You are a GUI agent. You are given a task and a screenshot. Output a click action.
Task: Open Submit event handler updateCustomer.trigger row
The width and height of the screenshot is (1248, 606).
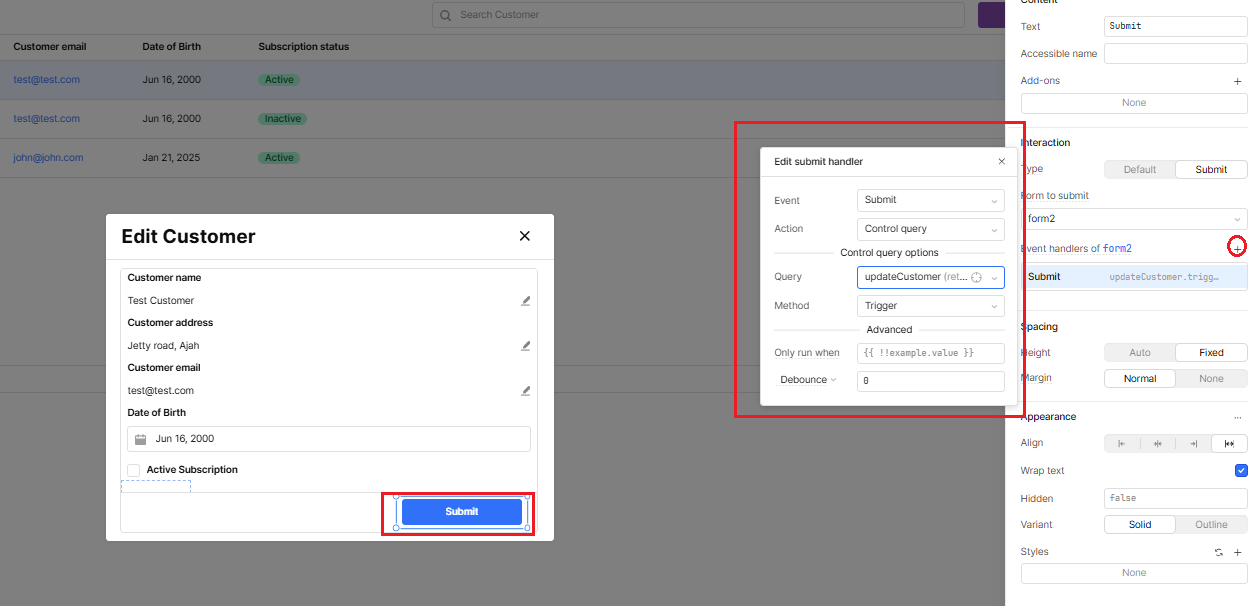coord(1134,277)
